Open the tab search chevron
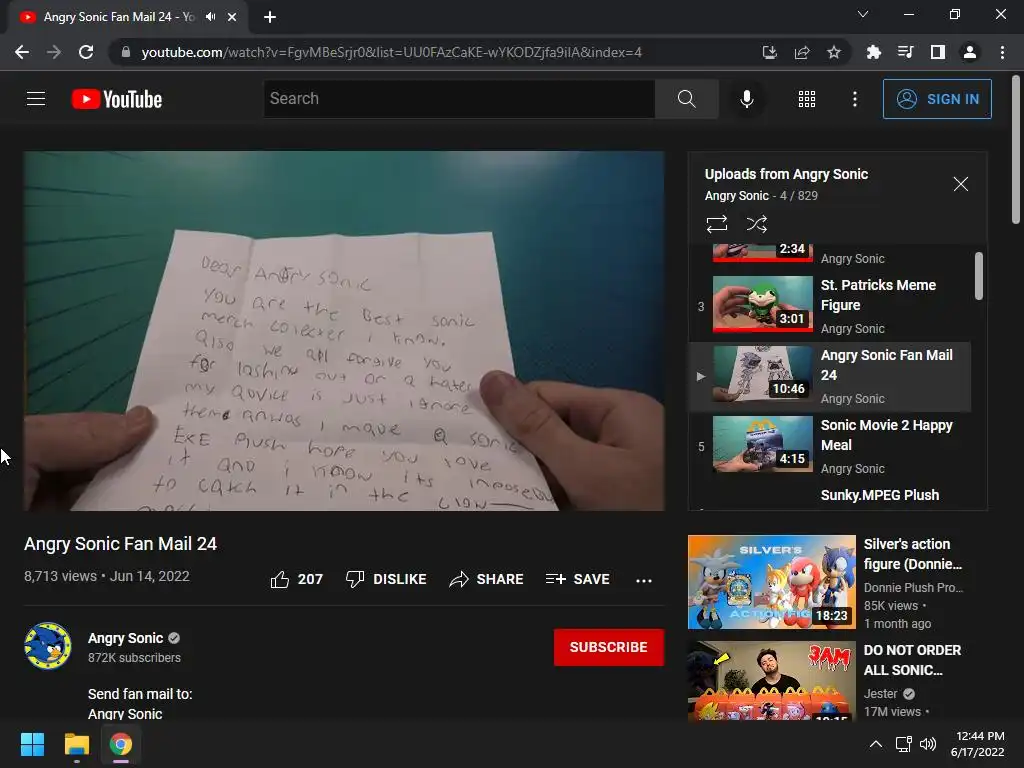Image resolution: width=1024 pixels, height=768 pixels. 863,14
